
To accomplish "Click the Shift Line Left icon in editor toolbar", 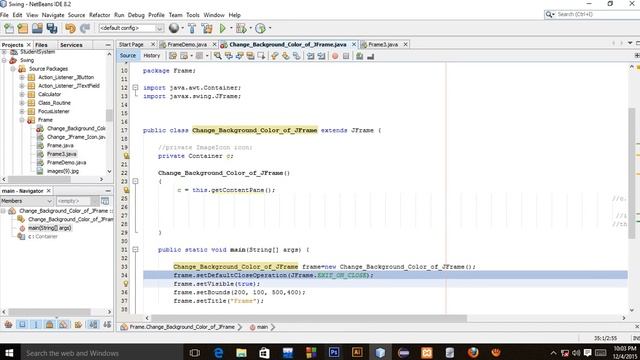I will coord(311,56).
